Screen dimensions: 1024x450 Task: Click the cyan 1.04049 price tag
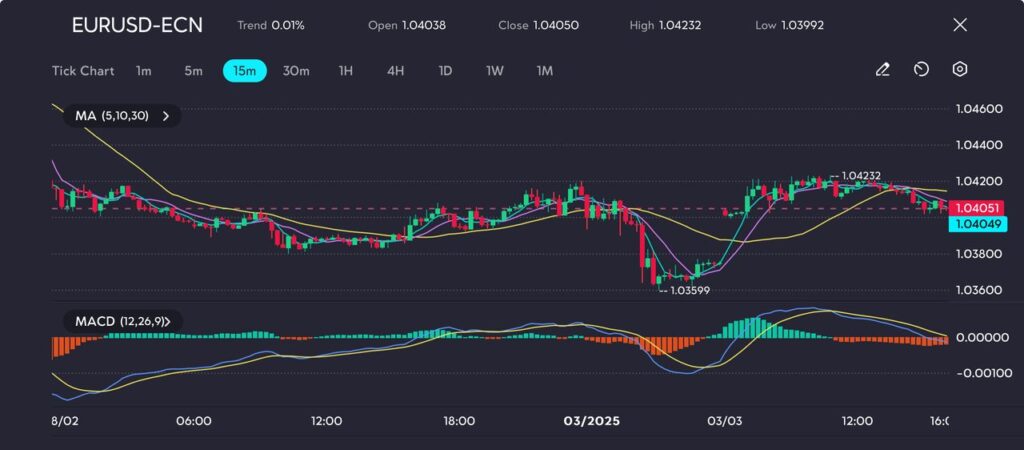[978, 224]
